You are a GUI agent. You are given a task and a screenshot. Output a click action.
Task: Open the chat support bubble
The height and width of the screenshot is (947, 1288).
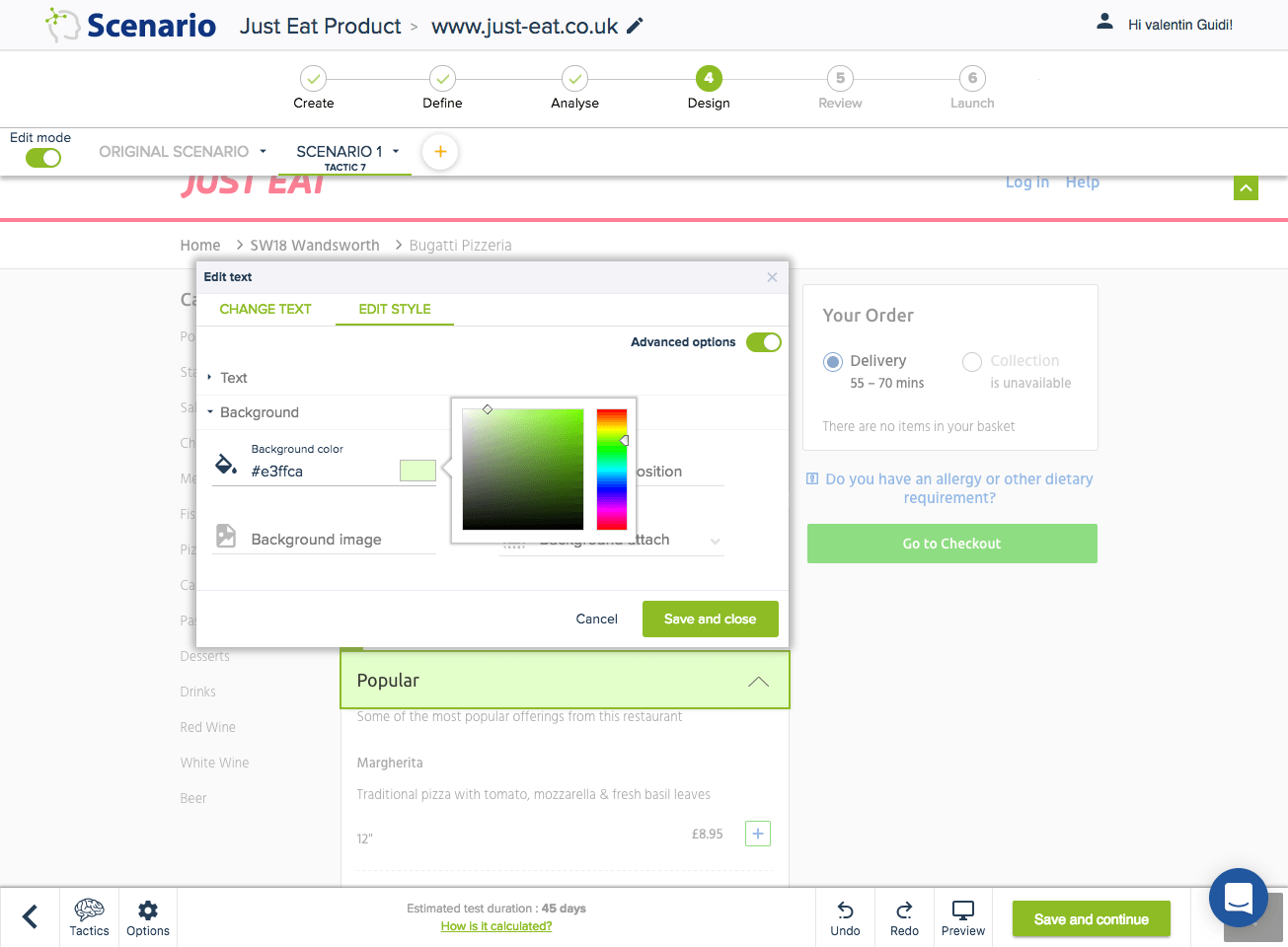coord(1239,898)
